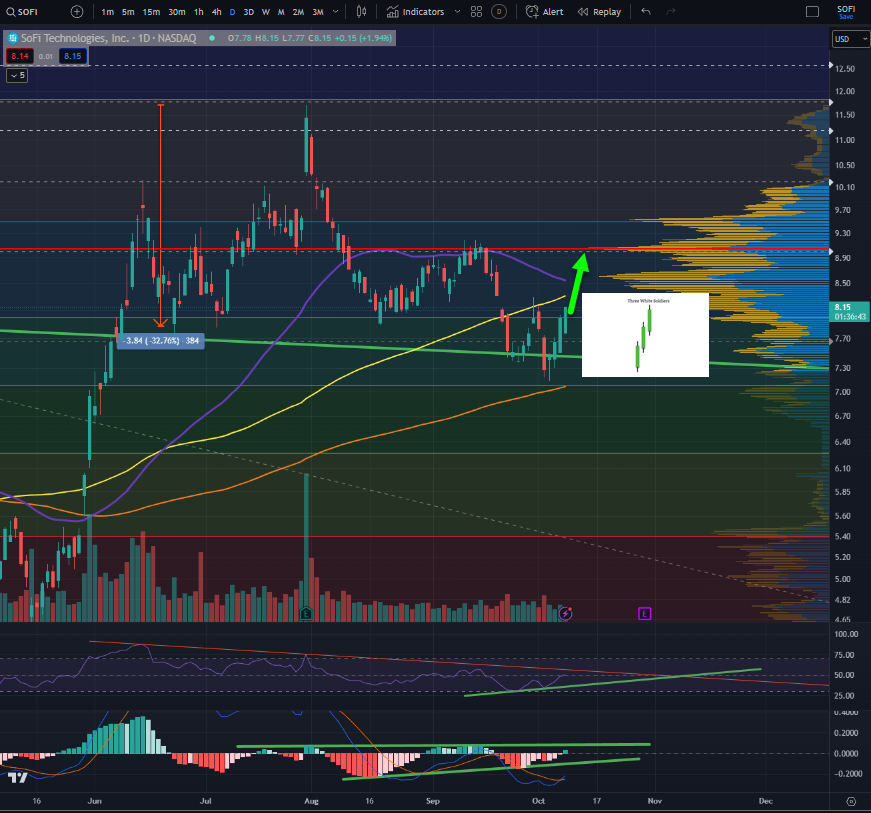Image resolution: width=871 pixels, height=813 pixels.
Task: Click the earnings E marker under August
Action: pyautogui.click(x=306, y=614)
